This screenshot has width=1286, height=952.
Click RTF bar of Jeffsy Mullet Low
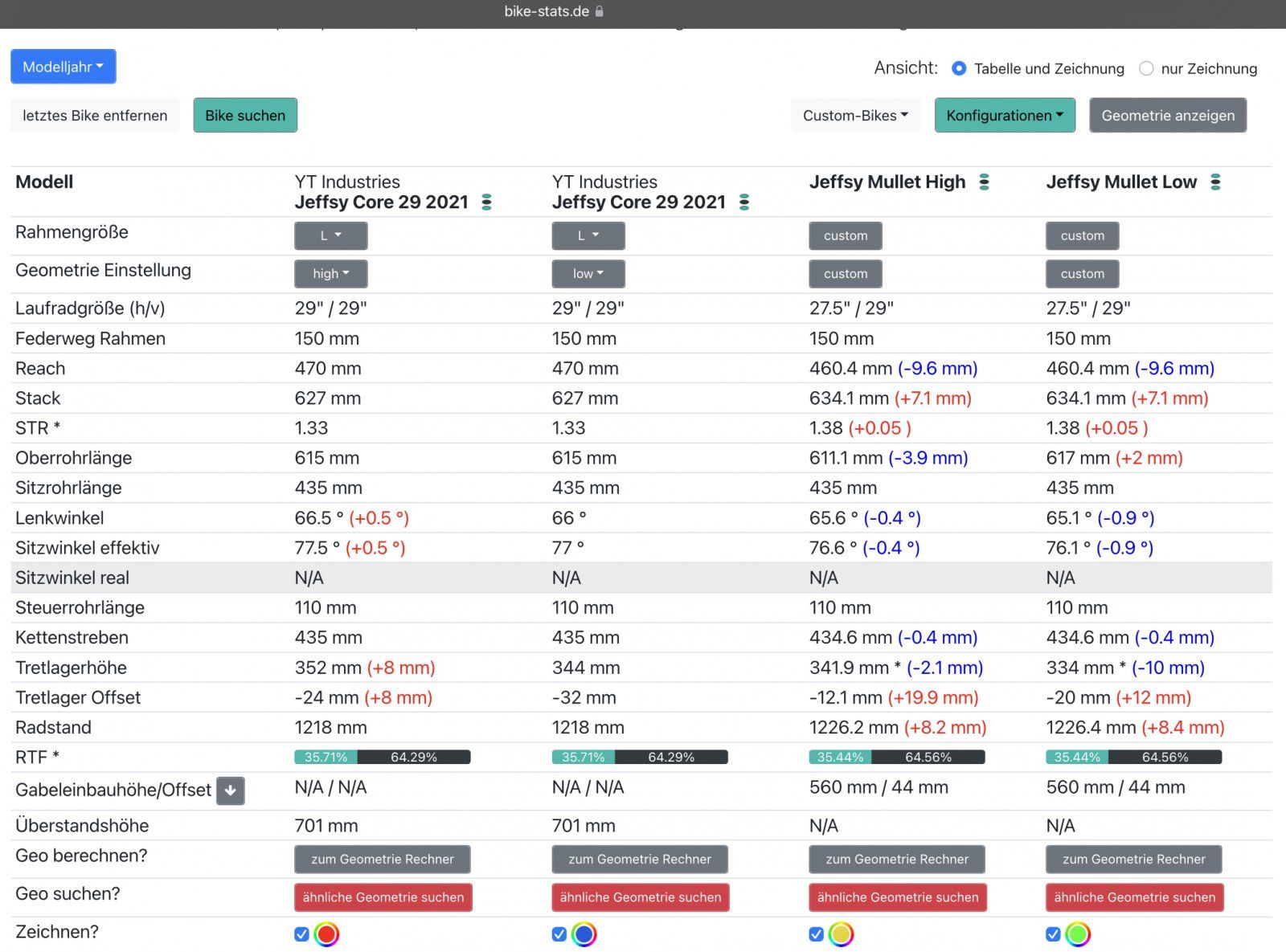[1134, 757]
